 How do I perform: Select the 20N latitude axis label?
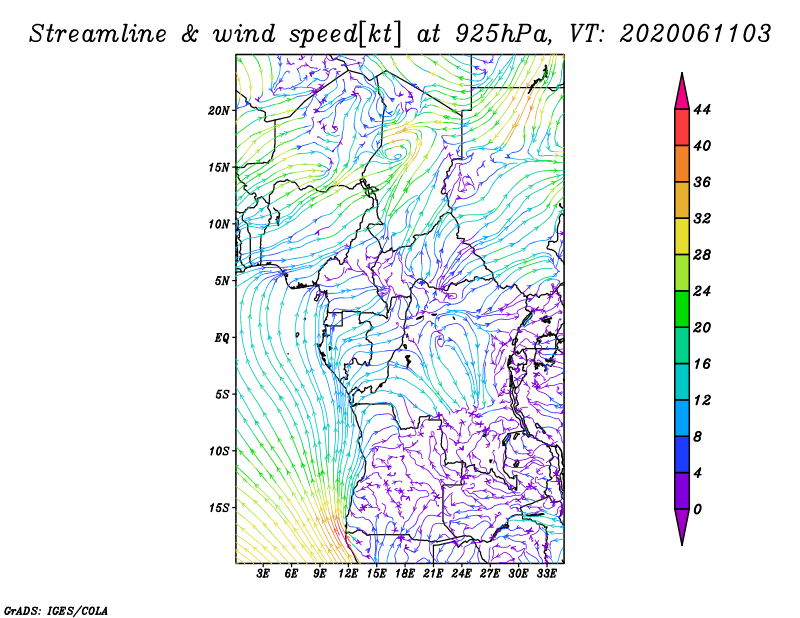[220, 111]
